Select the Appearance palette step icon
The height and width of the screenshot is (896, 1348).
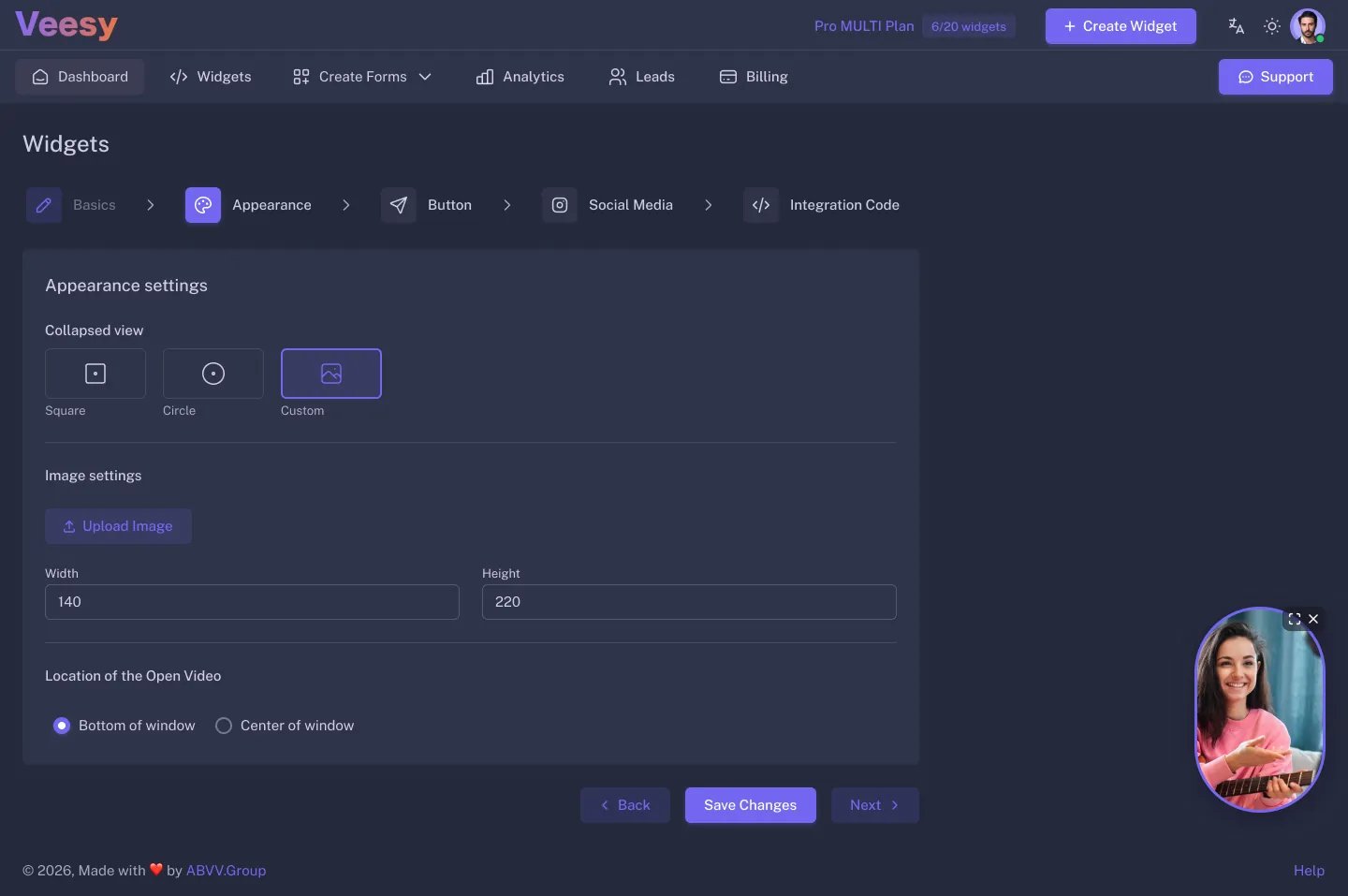tap(203, 205)
